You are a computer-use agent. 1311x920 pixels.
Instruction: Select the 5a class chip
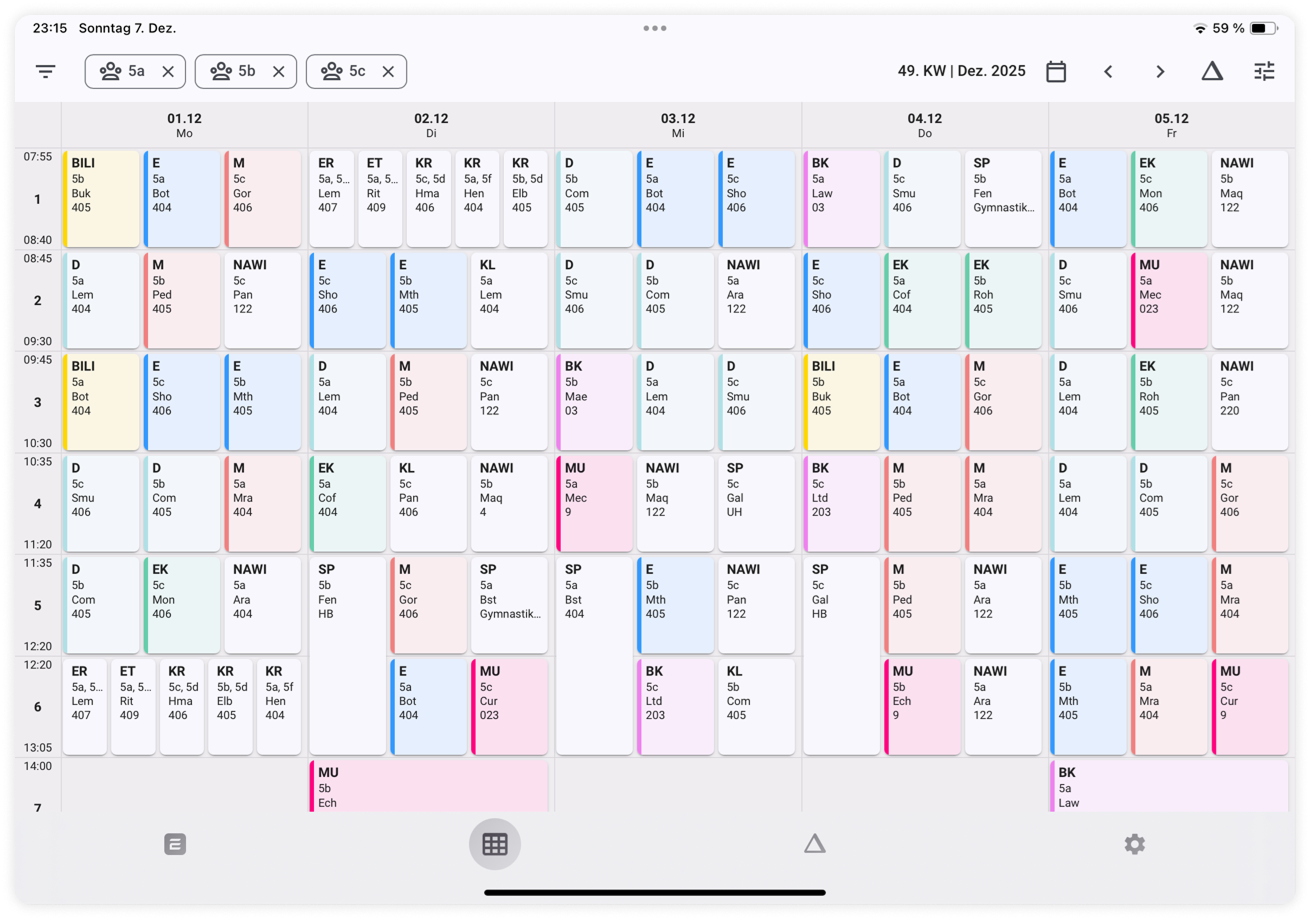coord(124,72)
